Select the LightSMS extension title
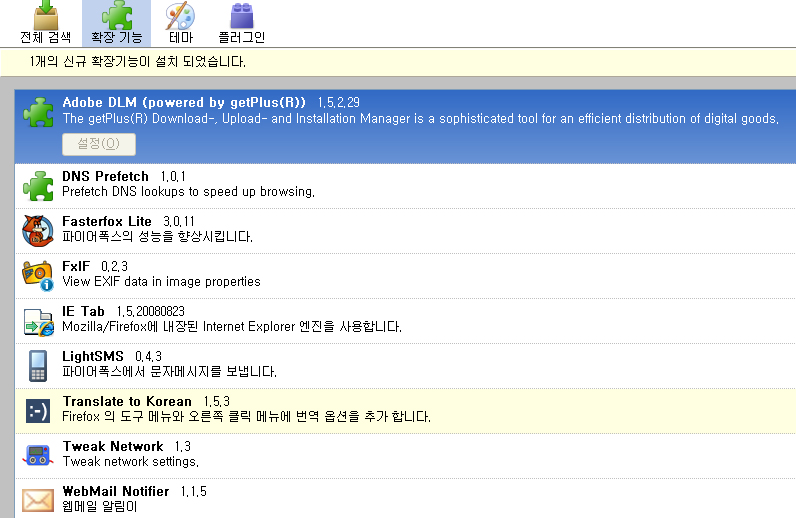 click(x=93, y=356)
